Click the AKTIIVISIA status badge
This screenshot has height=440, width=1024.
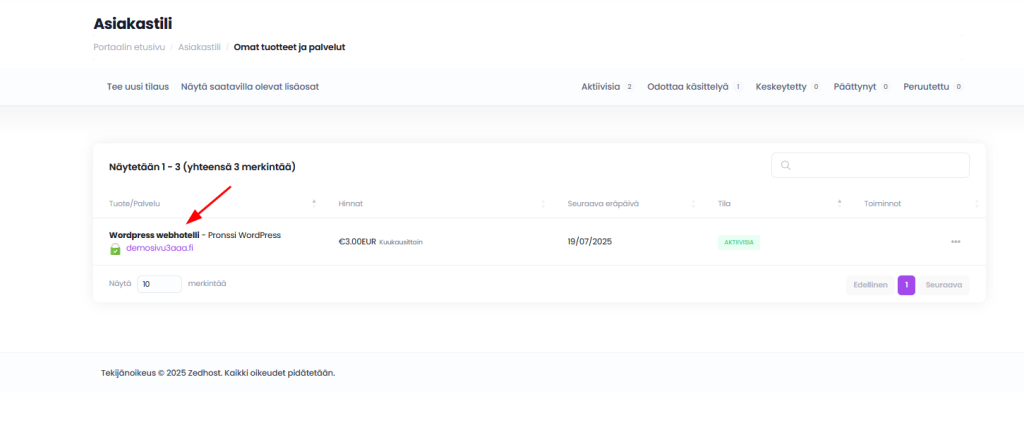[739, 242]
